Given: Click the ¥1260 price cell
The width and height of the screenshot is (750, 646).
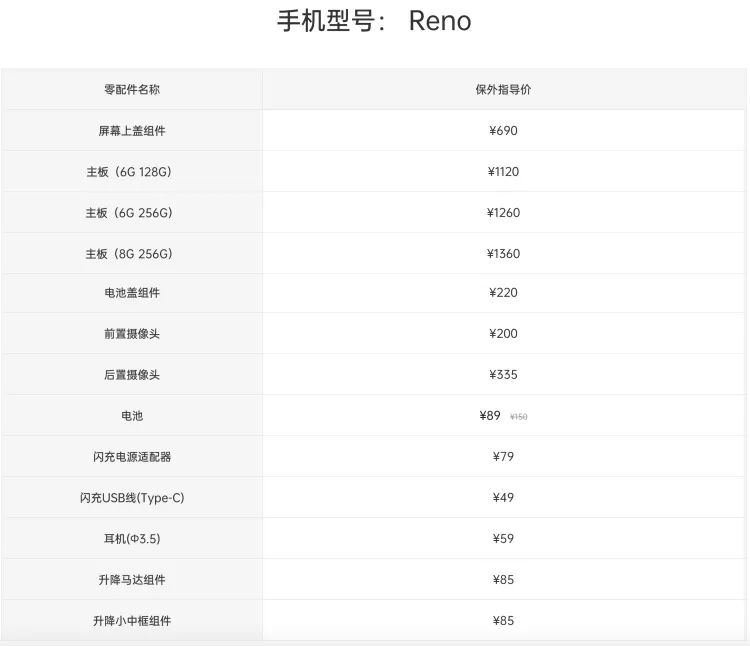Looking at the screenshot, I should pyautogui.click(x=503, y=213).
